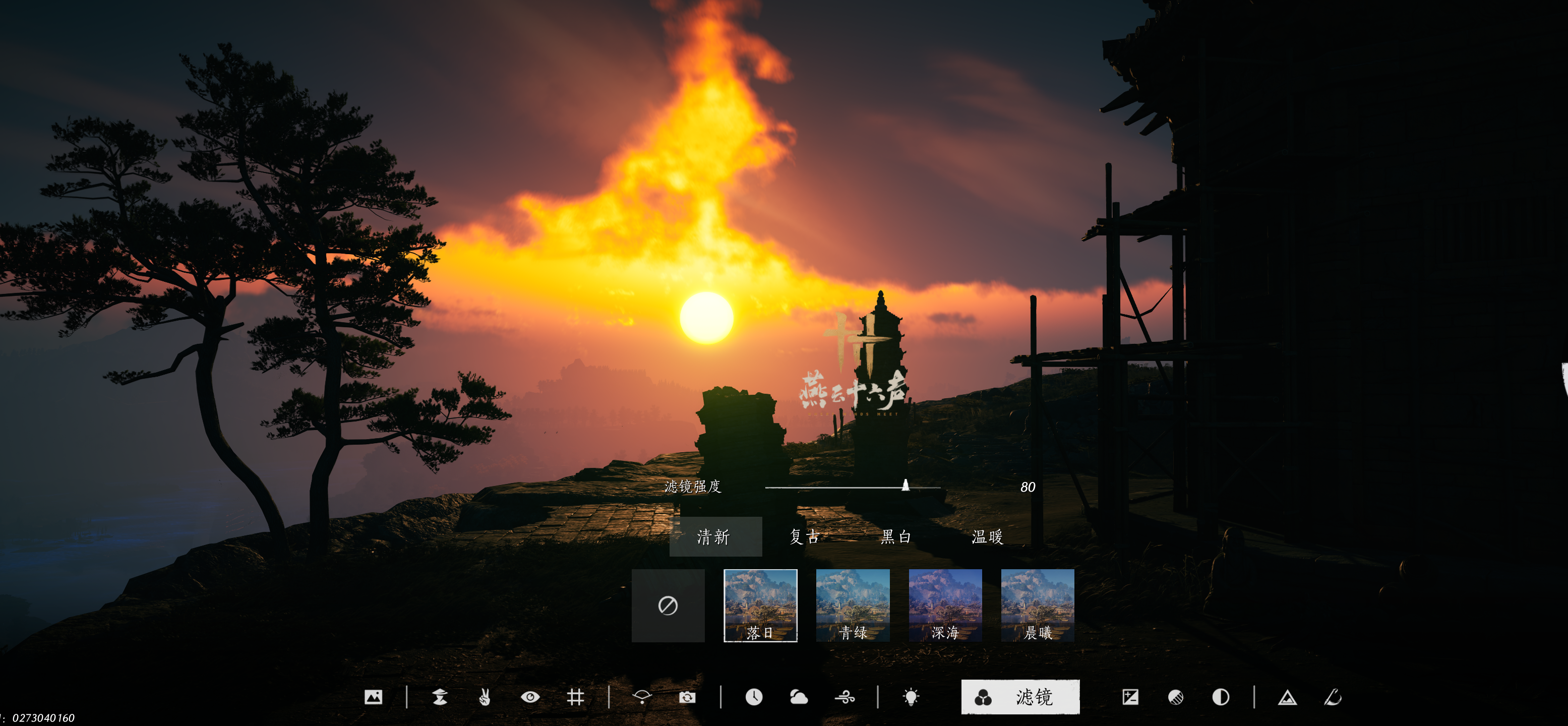This screenshot has width=1568, height=726.
Task: Apply the 青绿 filter thumbnail
Action: (x=853, y=606)
